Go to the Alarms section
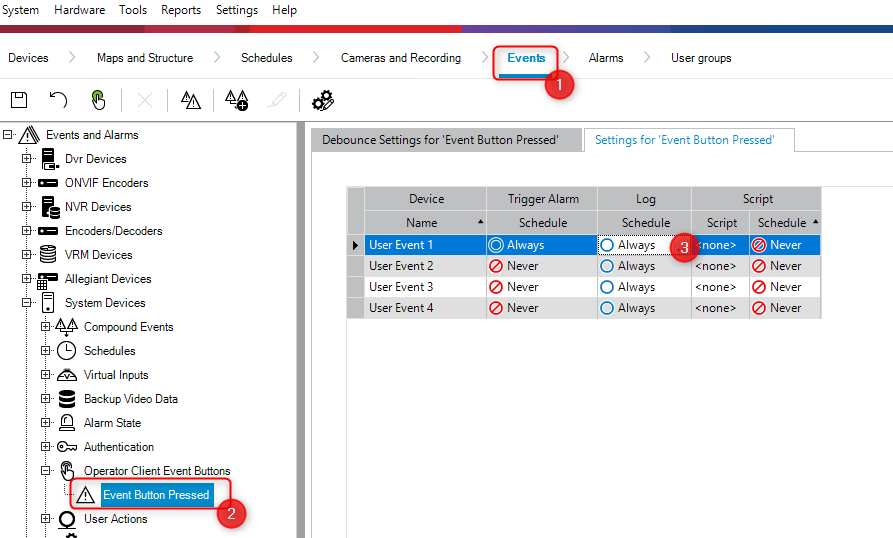The width and height of the screenshot is (893, 538). pyautogui.click(x=605, y=58)
